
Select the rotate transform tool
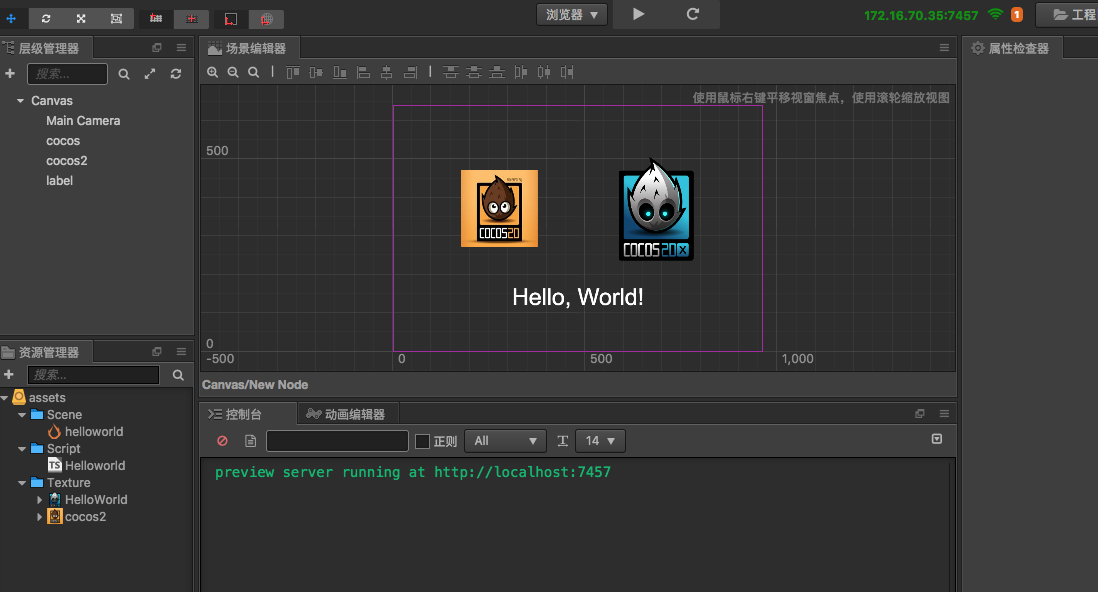(46, 18)
